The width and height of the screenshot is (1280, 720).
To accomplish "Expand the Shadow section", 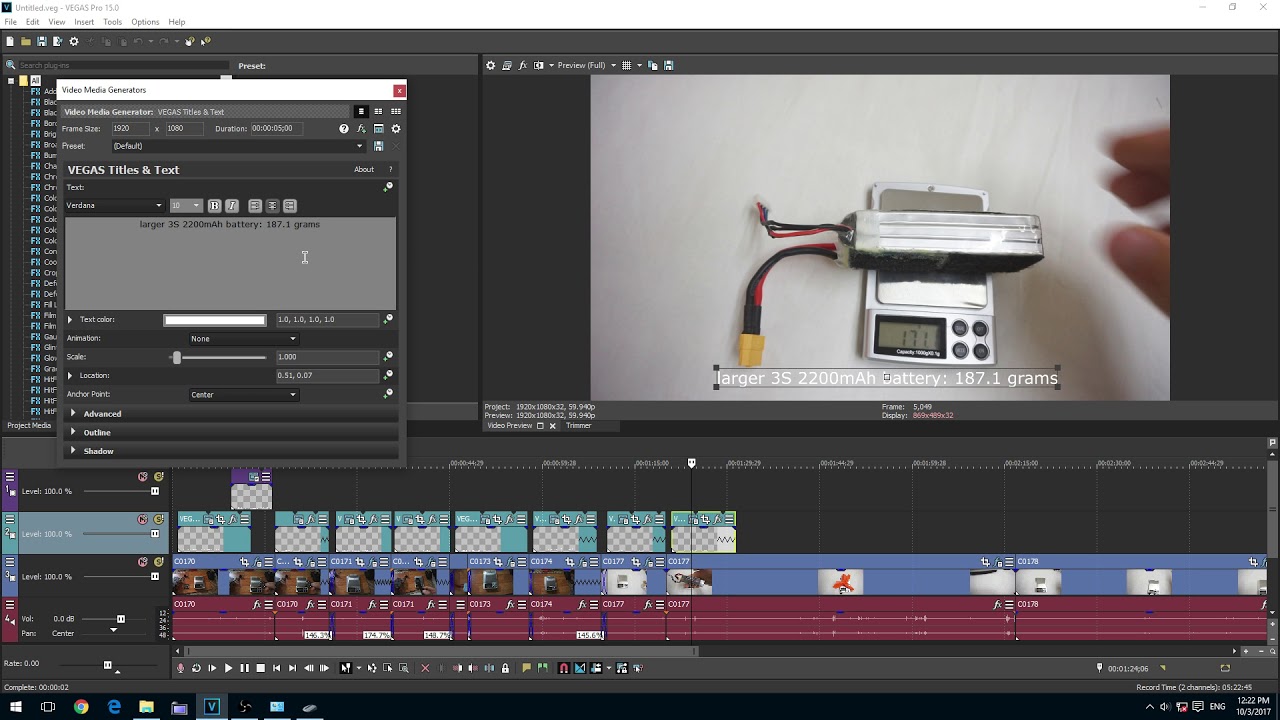I will [73, 451].
